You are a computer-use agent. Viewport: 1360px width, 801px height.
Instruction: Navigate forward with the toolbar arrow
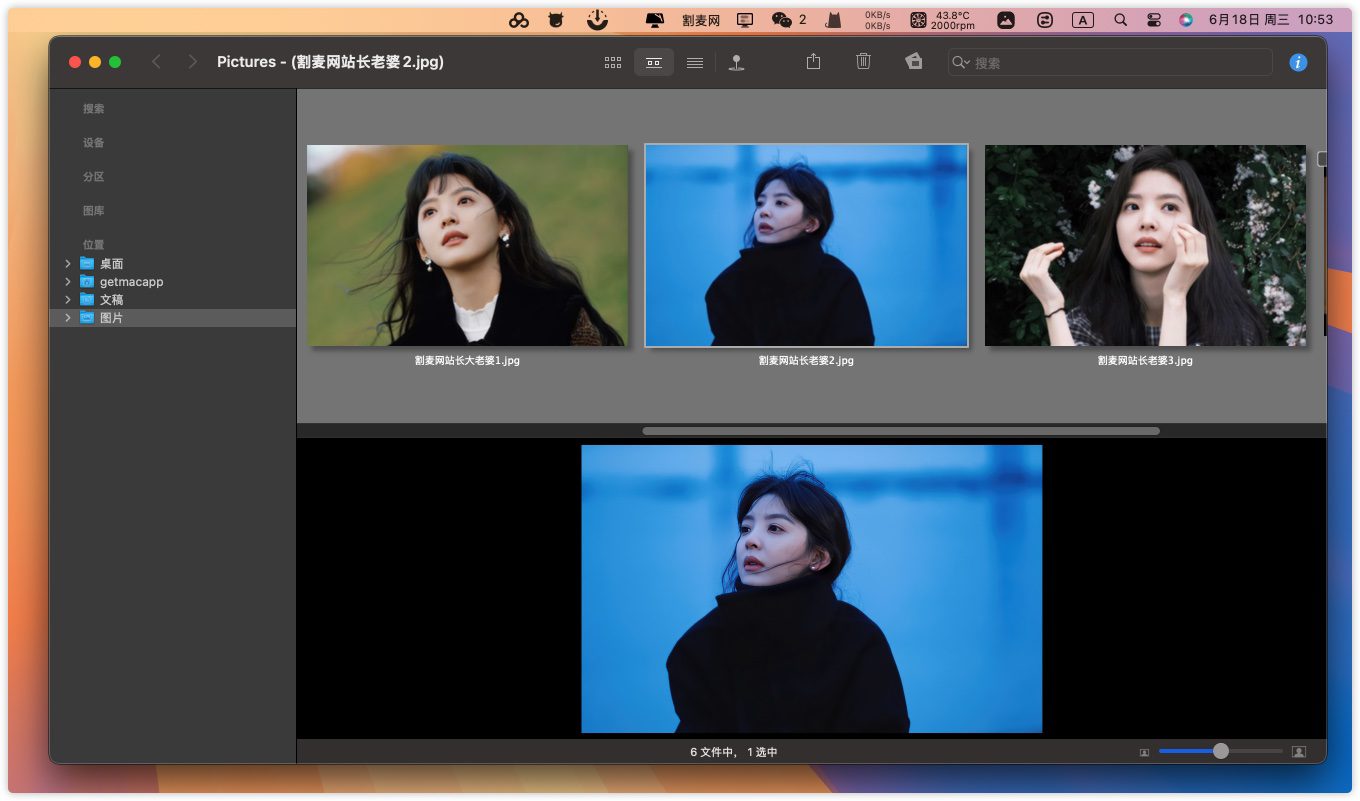[x=192, y=62]
